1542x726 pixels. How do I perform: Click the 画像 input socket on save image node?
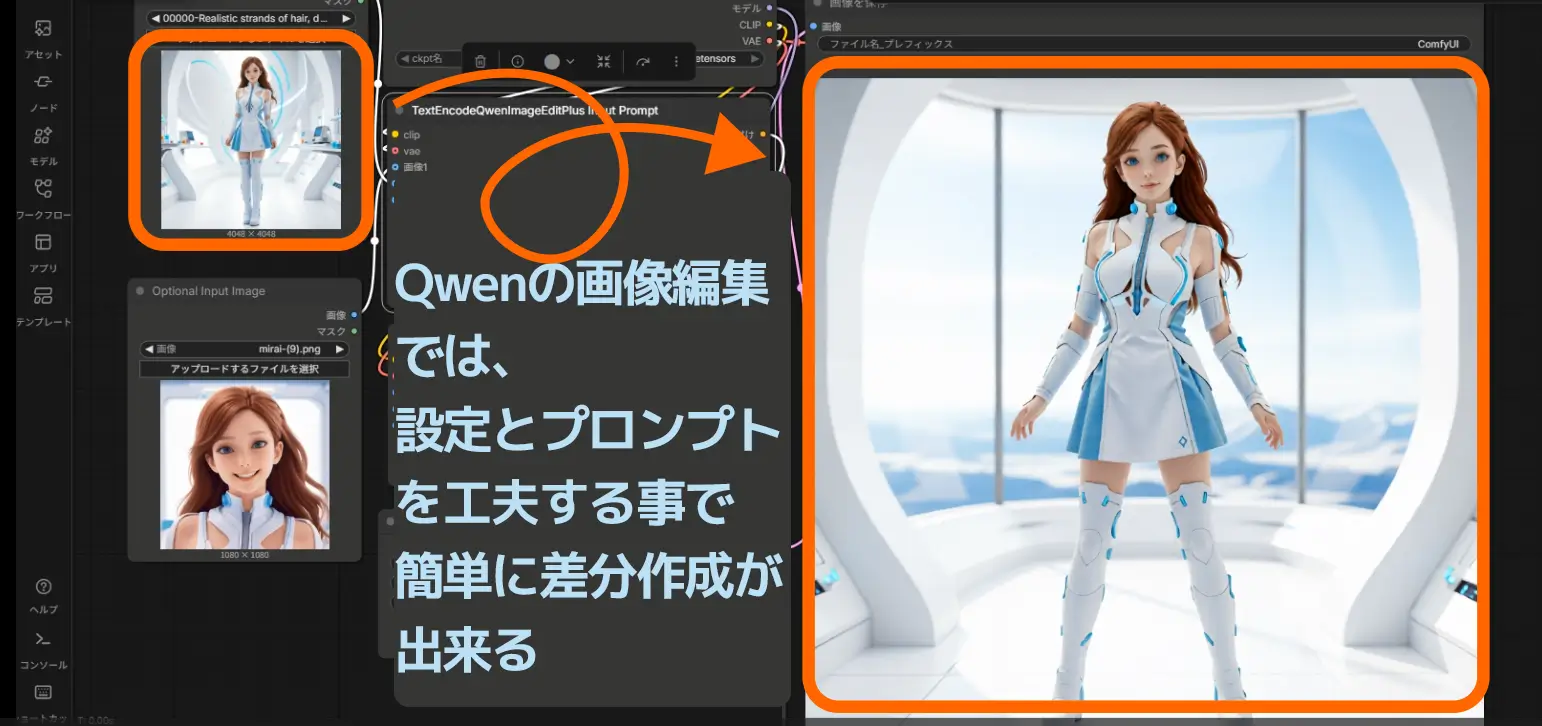pos(814,25)
